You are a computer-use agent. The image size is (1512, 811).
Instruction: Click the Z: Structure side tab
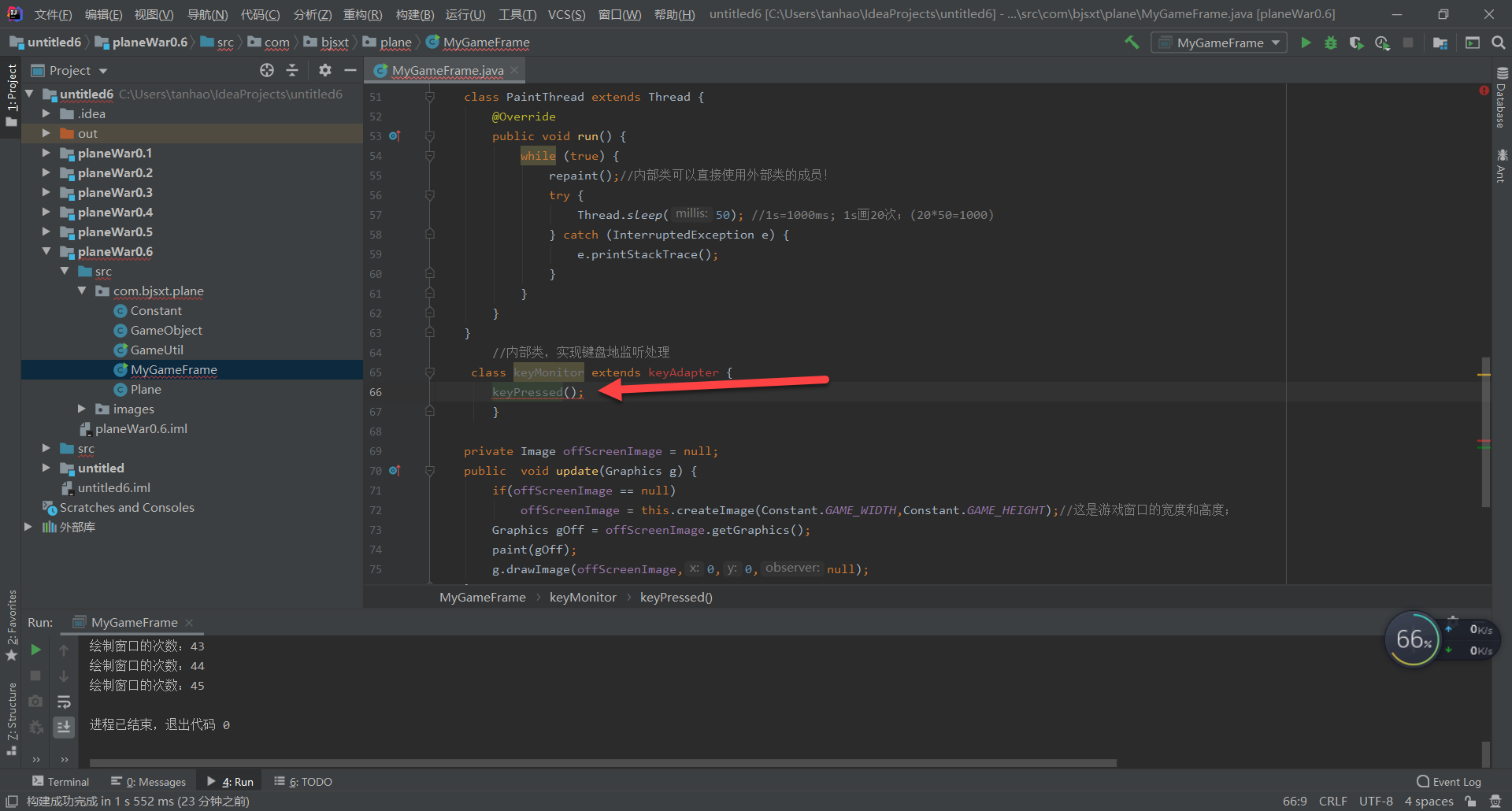12,719
